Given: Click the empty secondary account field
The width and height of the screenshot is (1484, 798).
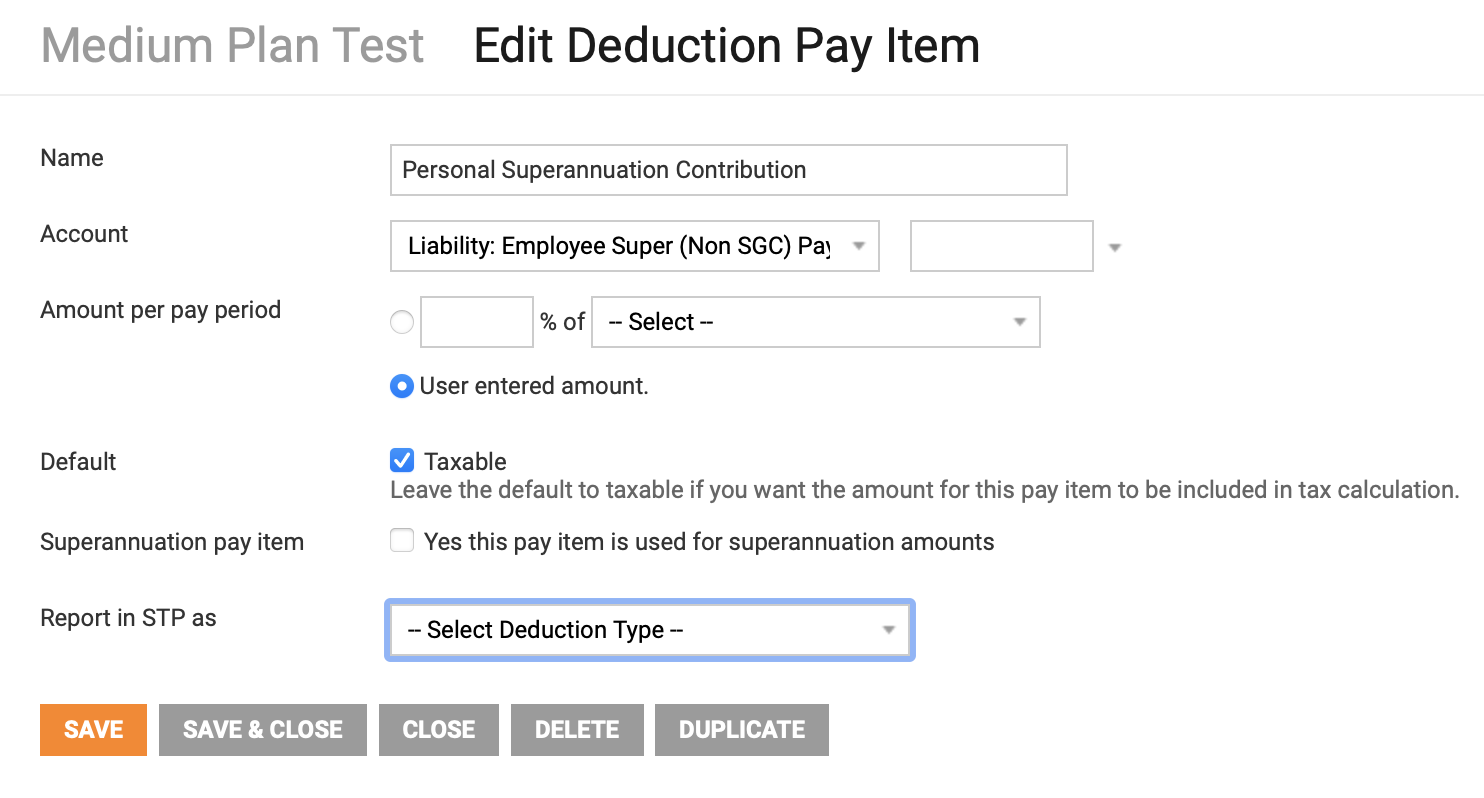Looking at the screenshot, I should click(1001, 245).
